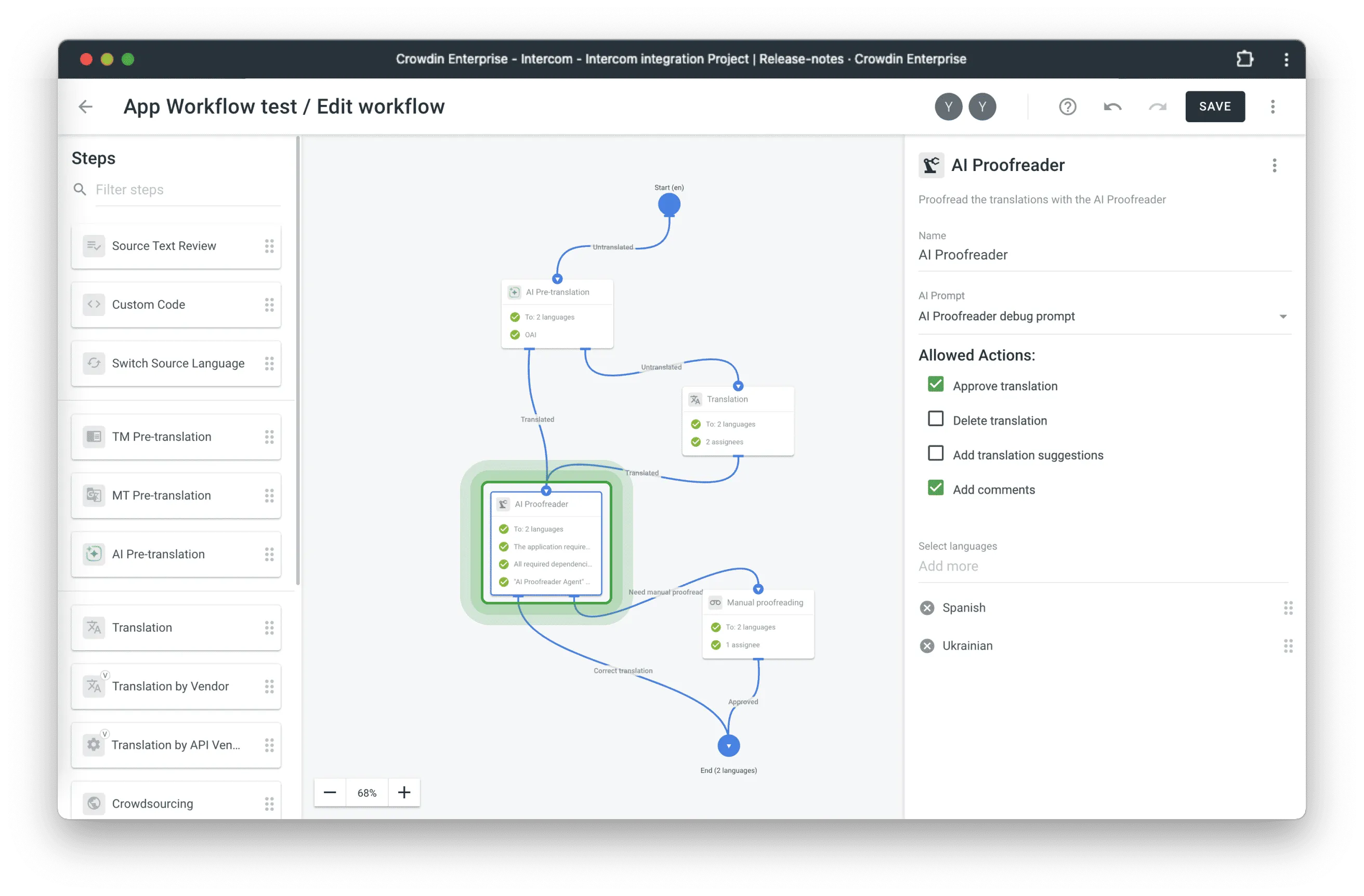Remove Spanish language with X icon
Viewport: 1364px width, 896px height.
point(927,608)
